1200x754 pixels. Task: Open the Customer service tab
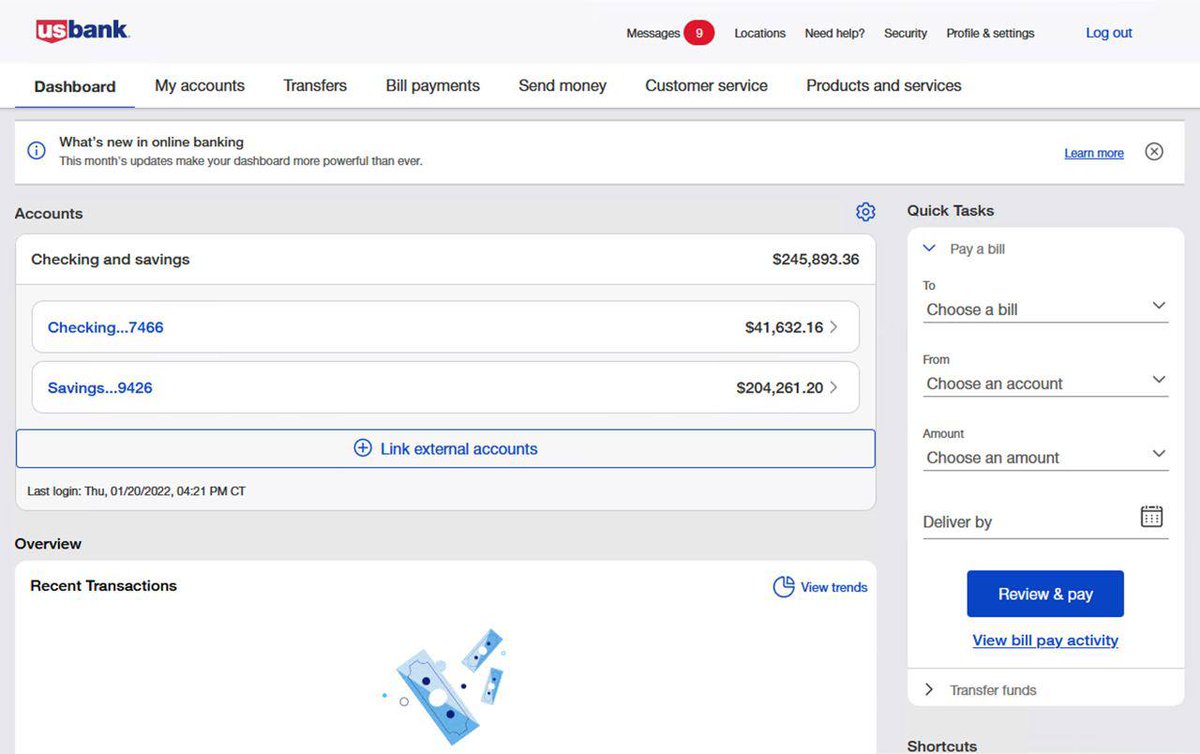pyautogui.click(x=706, y=86)
